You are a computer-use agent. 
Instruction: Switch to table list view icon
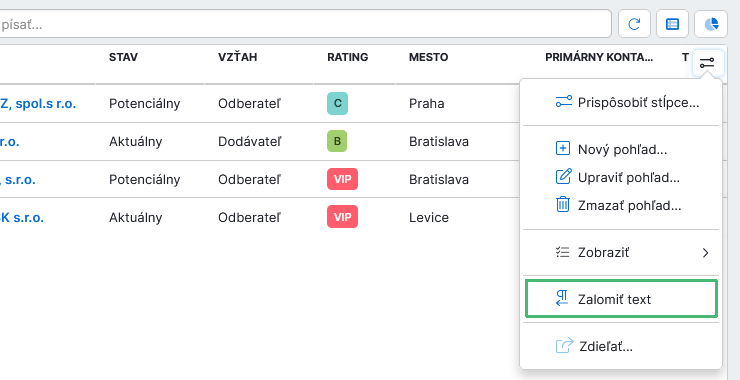672,24
